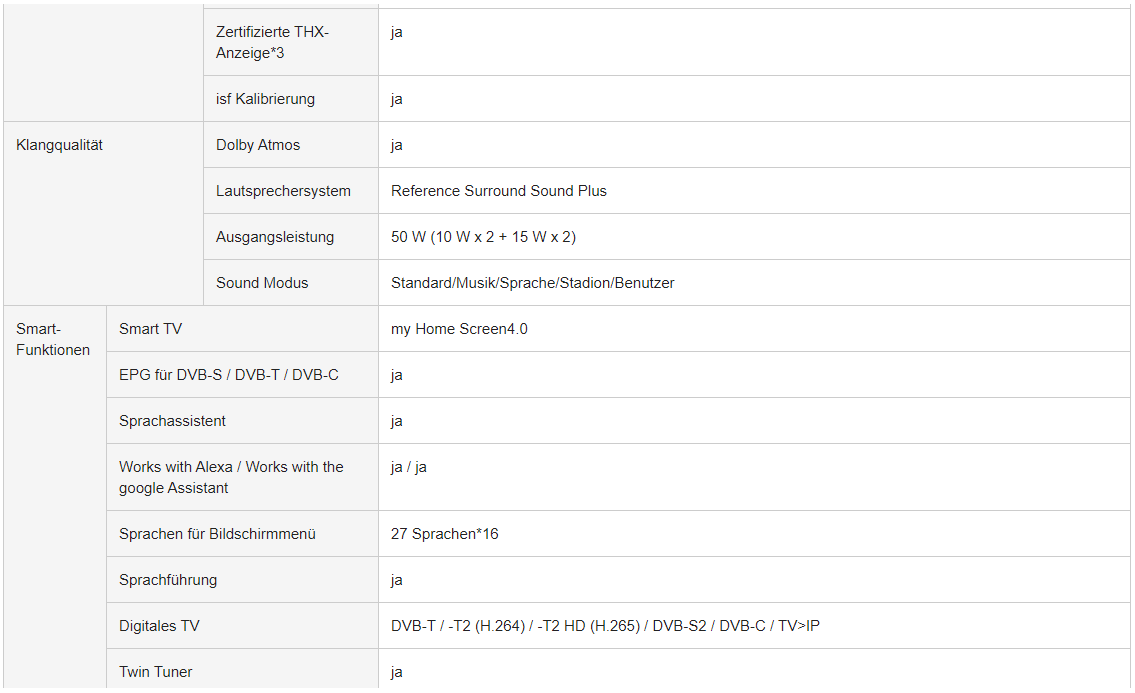Click the "Lautsprechersystem" label cell

tap(283, 191)
